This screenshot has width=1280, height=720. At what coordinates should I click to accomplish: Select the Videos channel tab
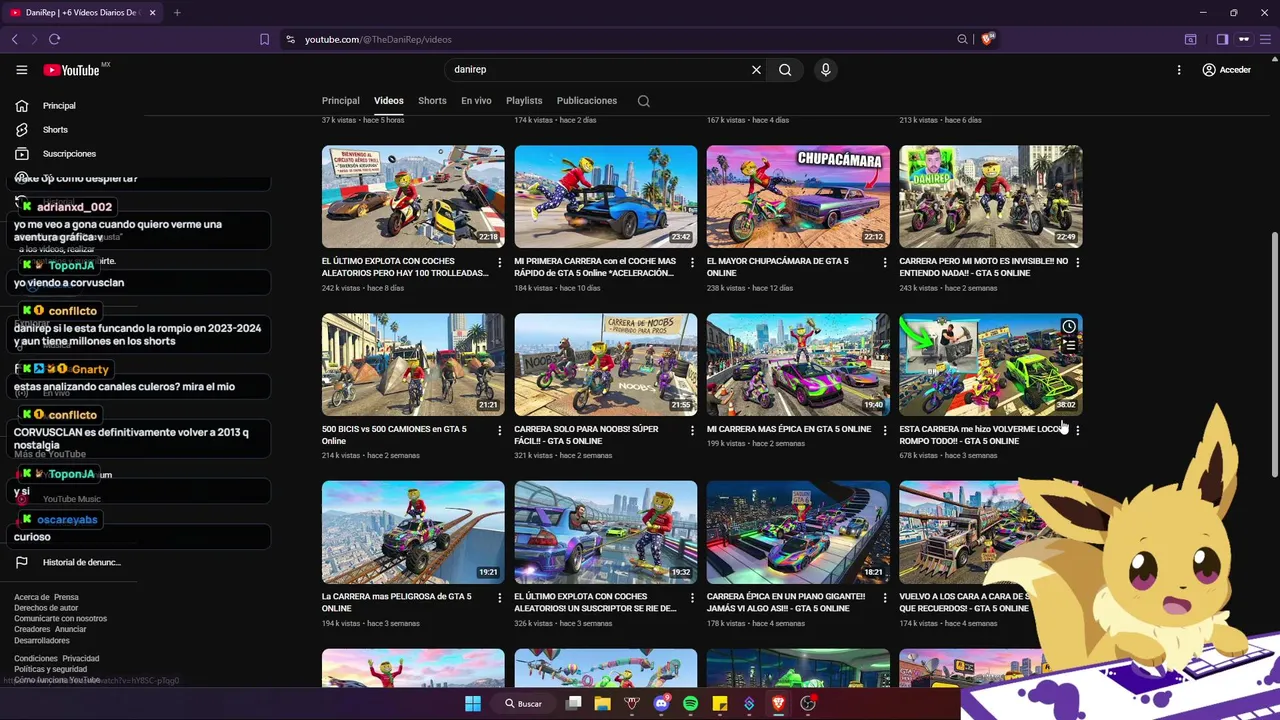(x=389, y=101)
